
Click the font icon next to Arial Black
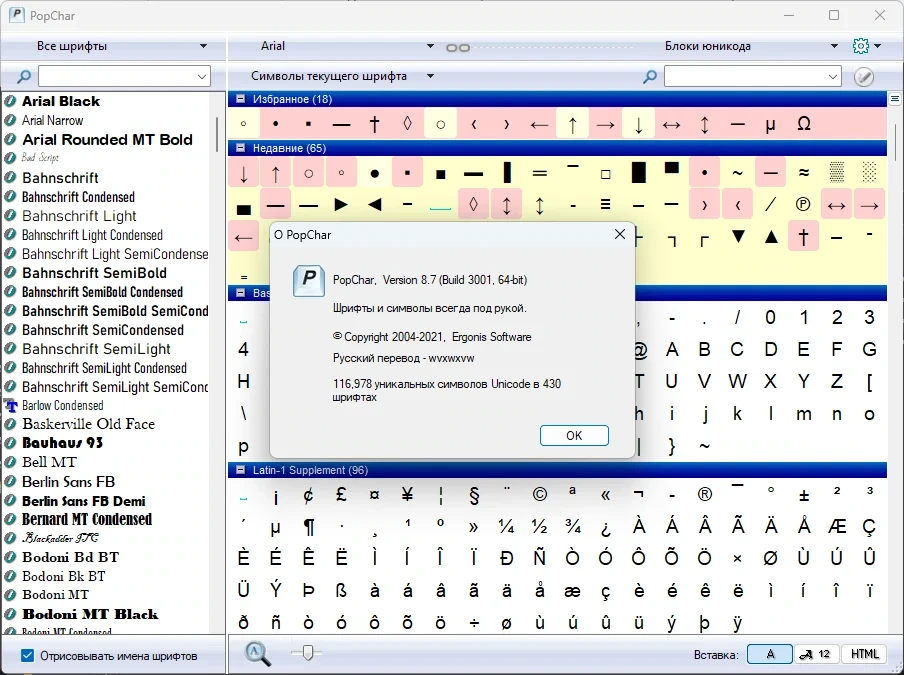tap(10, 101)
